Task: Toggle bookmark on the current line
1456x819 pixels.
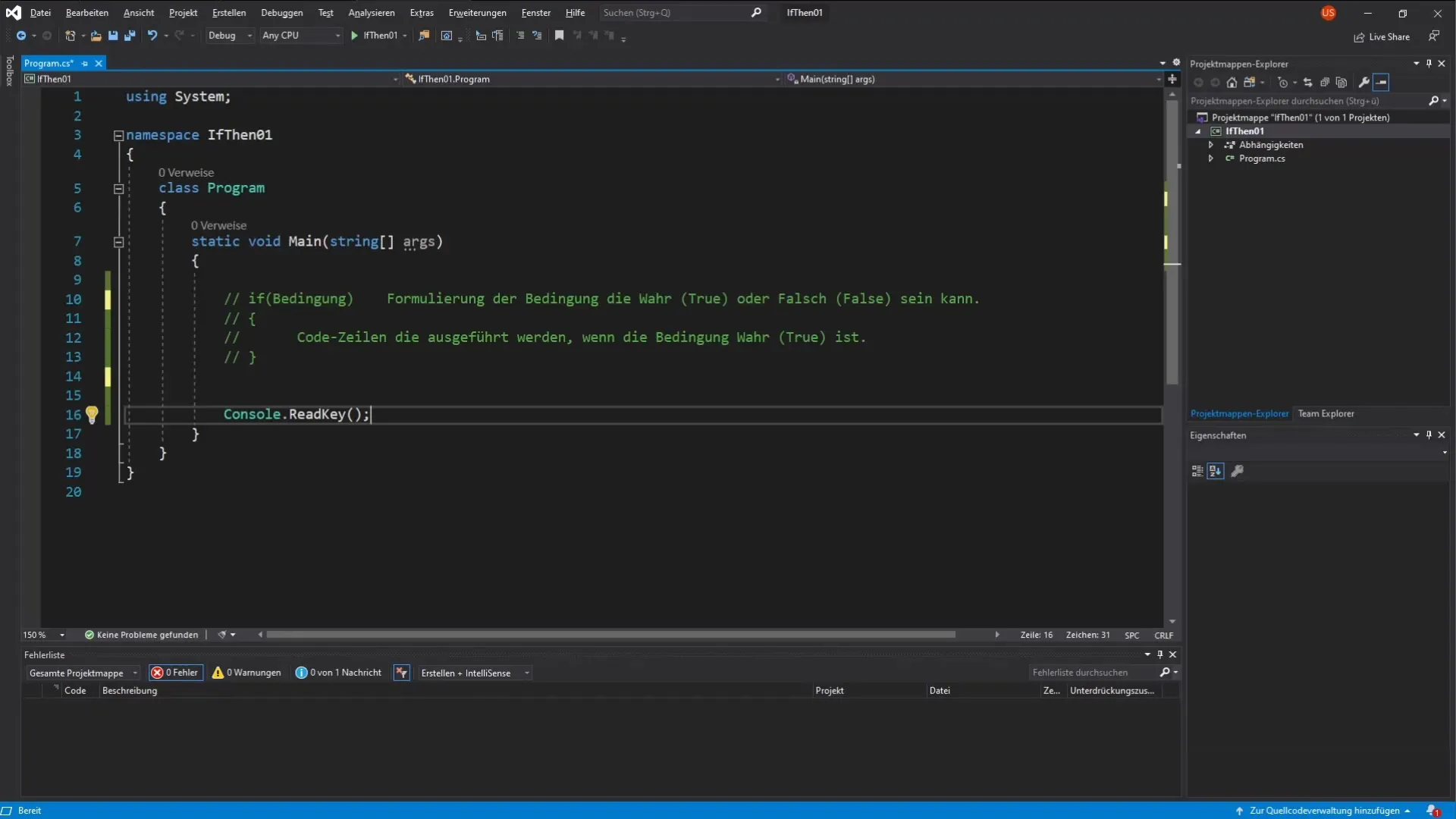Action: [559, 36]
